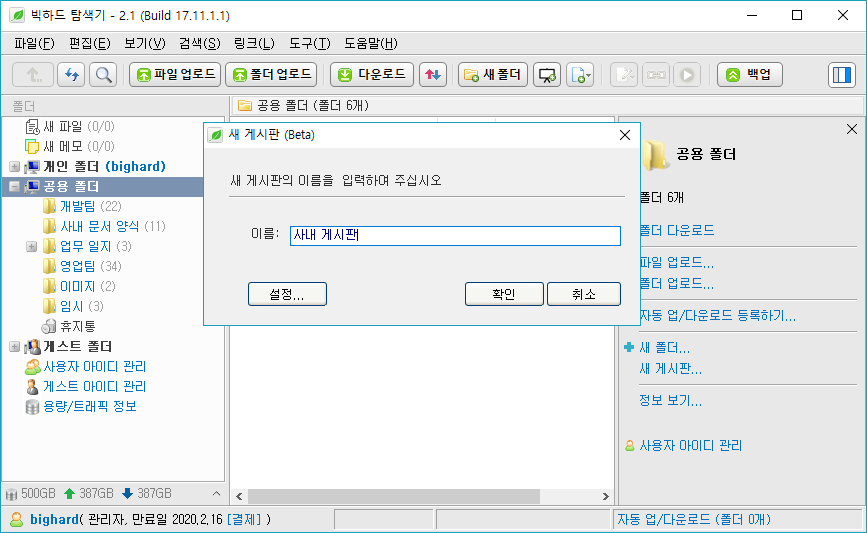Viewport: 867px width, 533px height.
Task: Click the 폴더 업로드 toolbar button
Action: [x=271, y=75]
